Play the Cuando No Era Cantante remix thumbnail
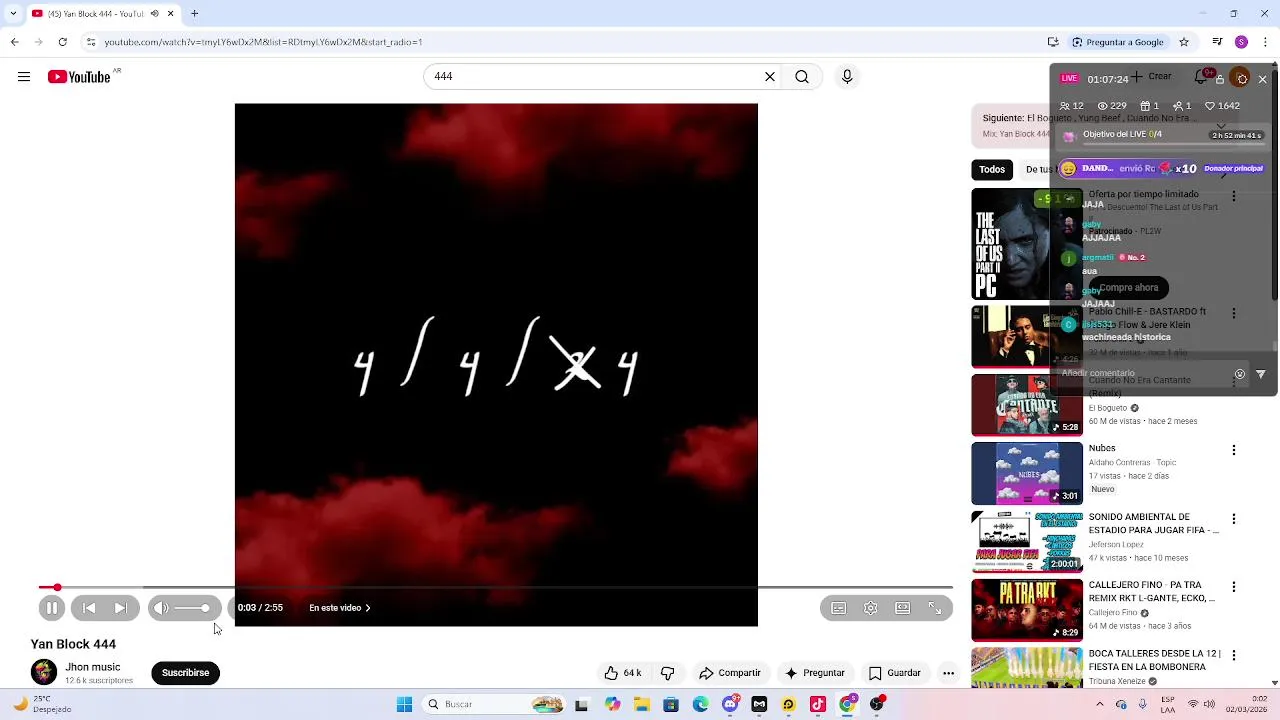The height and width of the screenshot is (720, 1280). pyautogui.click(x=1027, y=405)
